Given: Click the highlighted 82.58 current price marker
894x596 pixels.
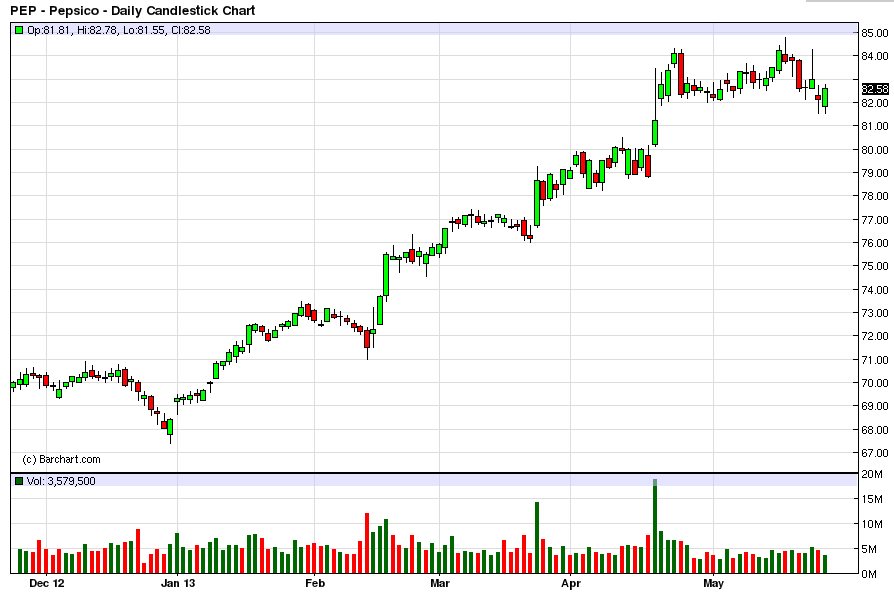Looking at the screenshot, I should [x=875, y=89].
